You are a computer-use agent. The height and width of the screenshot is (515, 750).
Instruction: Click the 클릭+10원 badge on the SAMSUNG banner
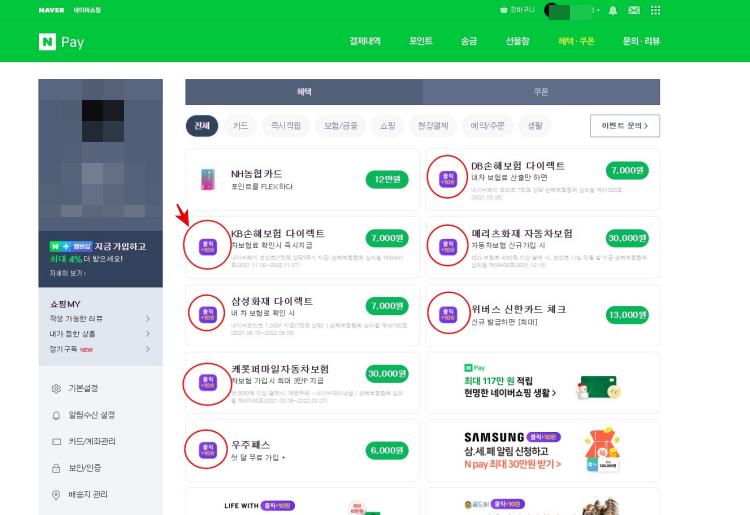click(543, 437)
